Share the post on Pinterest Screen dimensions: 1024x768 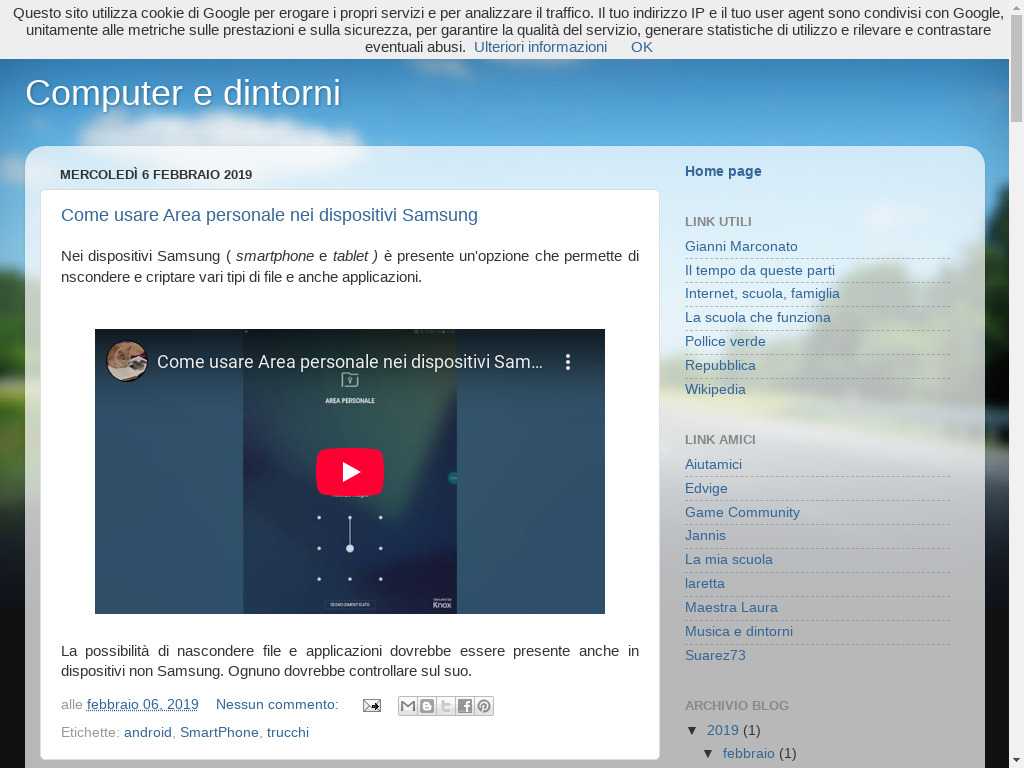point(484,706)
